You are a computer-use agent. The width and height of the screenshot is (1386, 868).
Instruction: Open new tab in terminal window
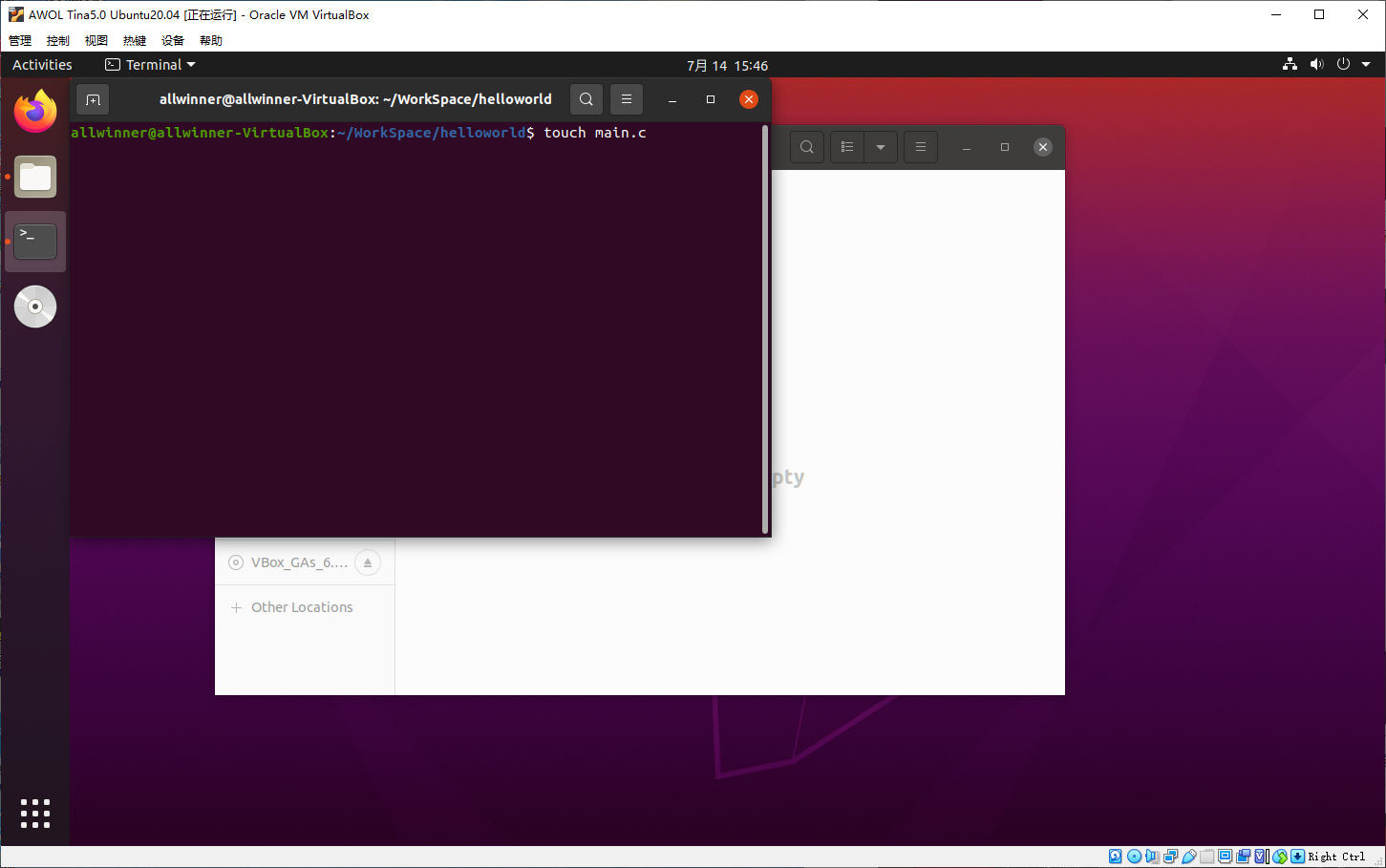(93, 99)
